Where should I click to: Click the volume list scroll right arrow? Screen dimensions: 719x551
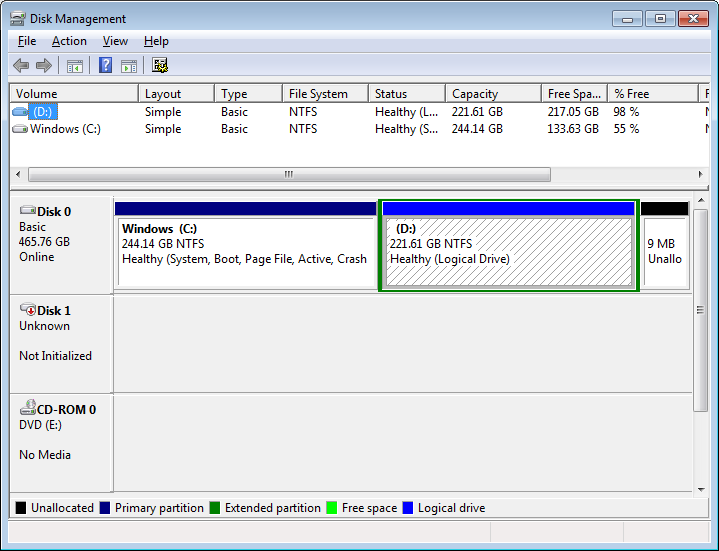[700, 174]
